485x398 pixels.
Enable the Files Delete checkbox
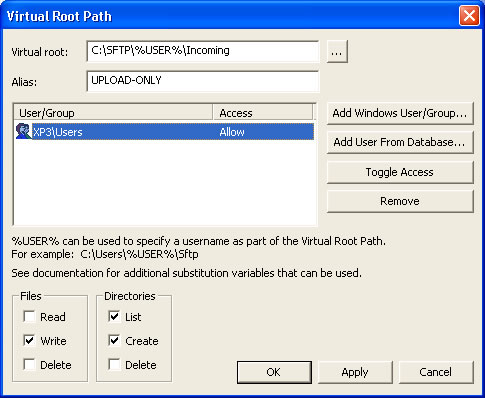[x=29, y=364]
